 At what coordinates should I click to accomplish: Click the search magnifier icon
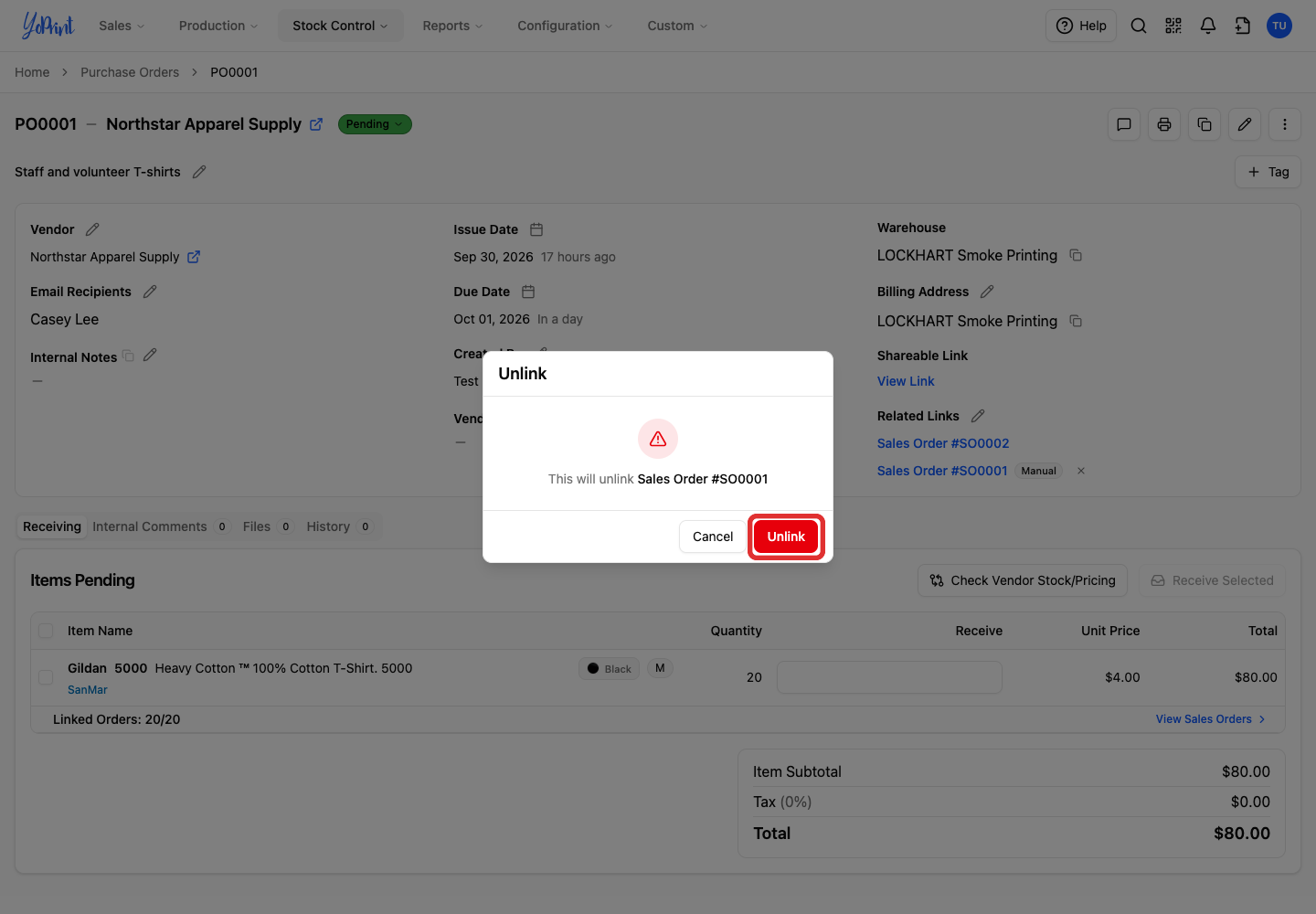[x=1139, y=26]
